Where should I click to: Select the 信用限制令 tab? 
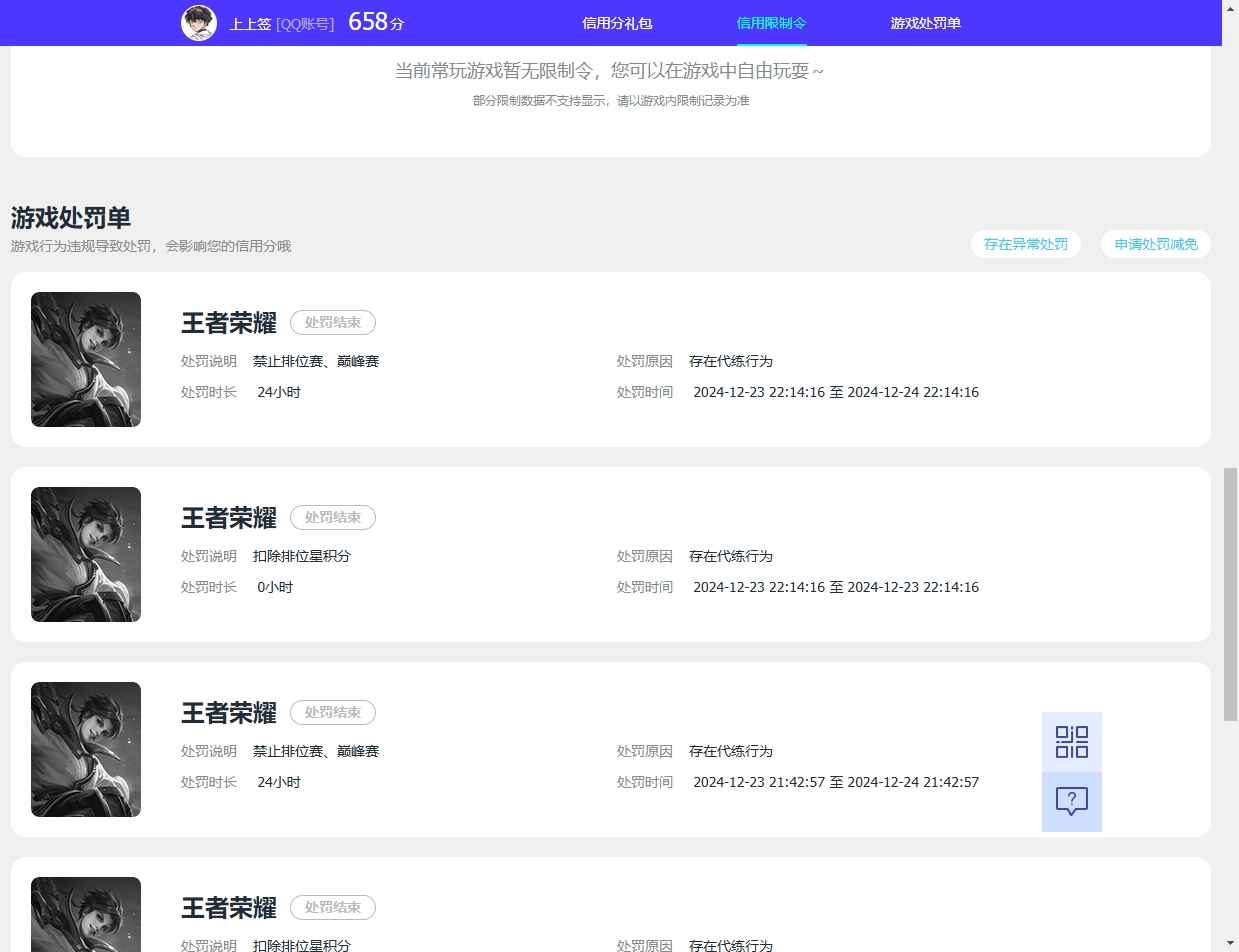coord(771,23)
